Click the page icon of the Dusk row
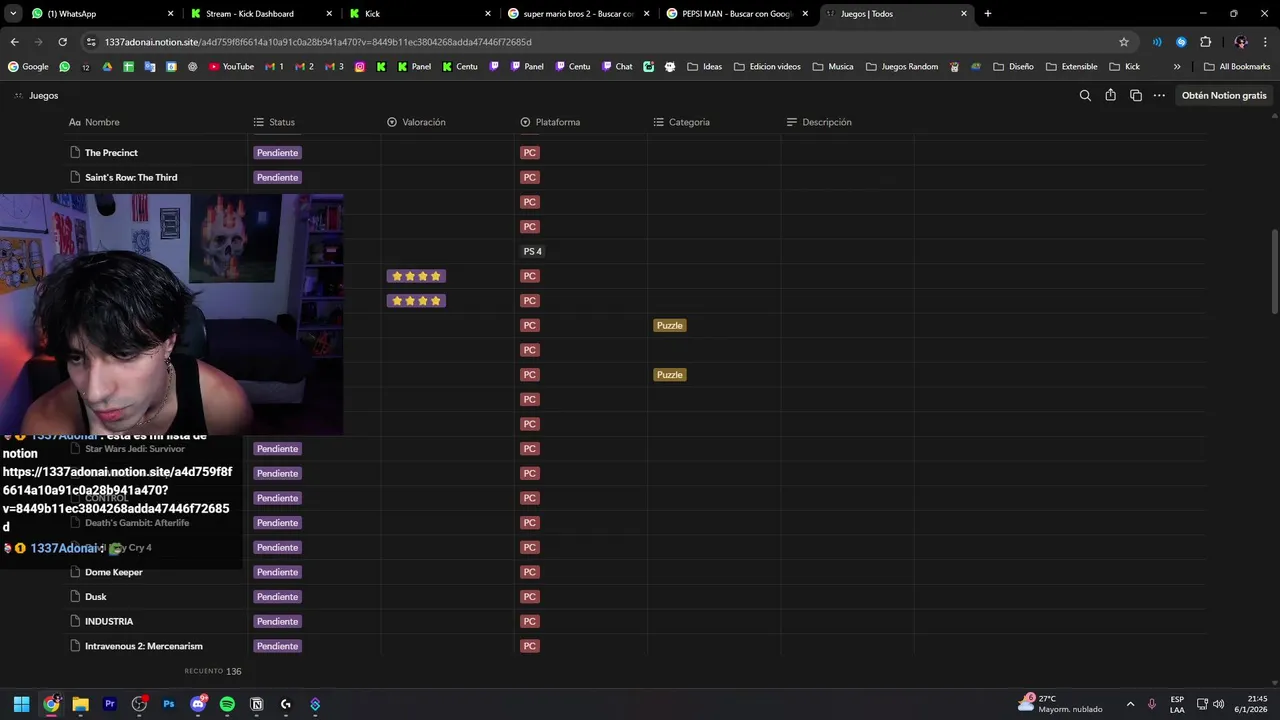 (75, 597)
